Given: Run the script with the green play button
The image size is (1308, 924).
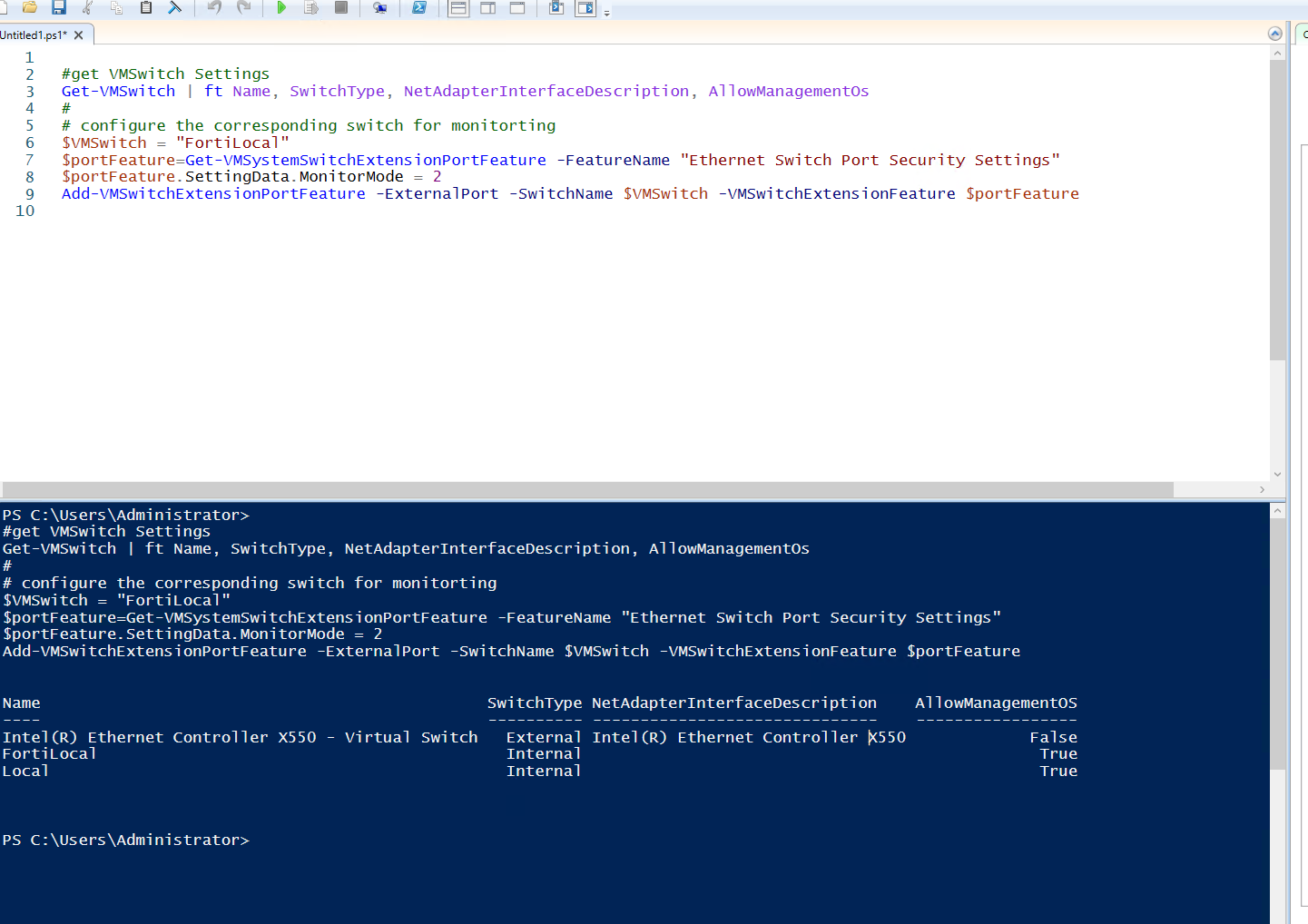Looking at the screenshot, I should click(281, 8).
